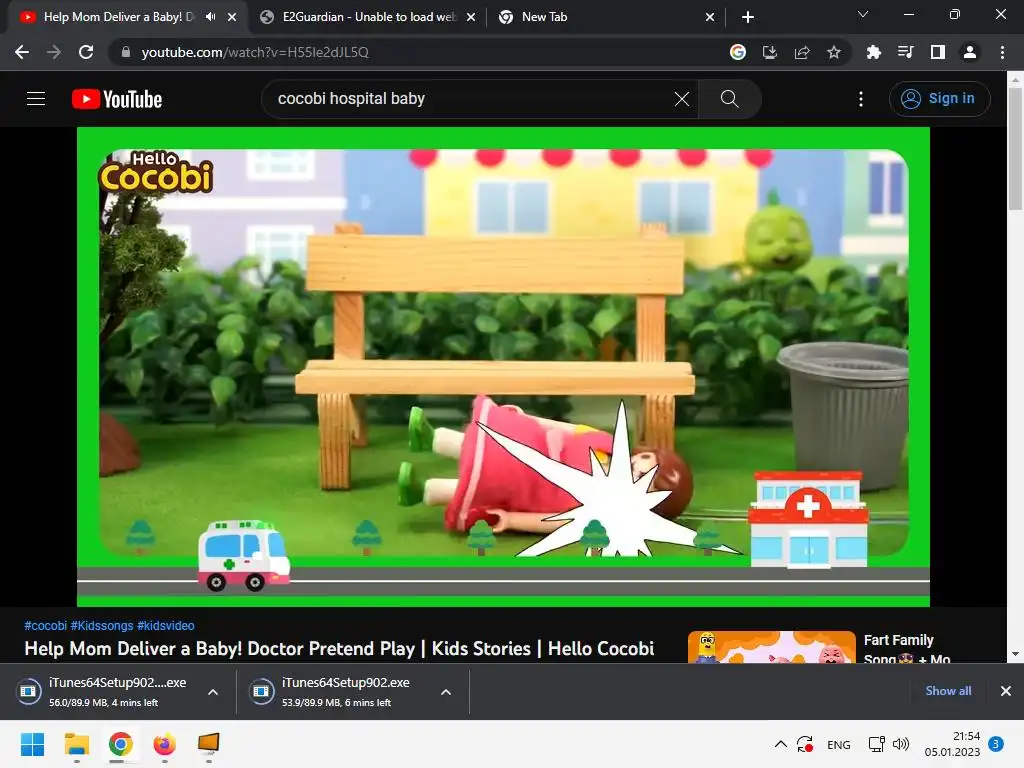Expand options for second iTunes64Setup902.exe download
The width and height of the screenshot is (1024, 768).
445,692
